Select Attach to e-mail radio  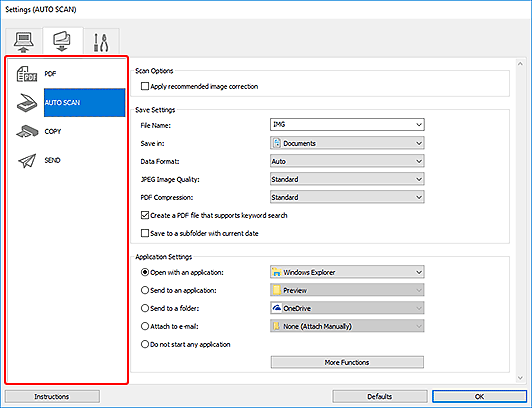tap(145, 326)
